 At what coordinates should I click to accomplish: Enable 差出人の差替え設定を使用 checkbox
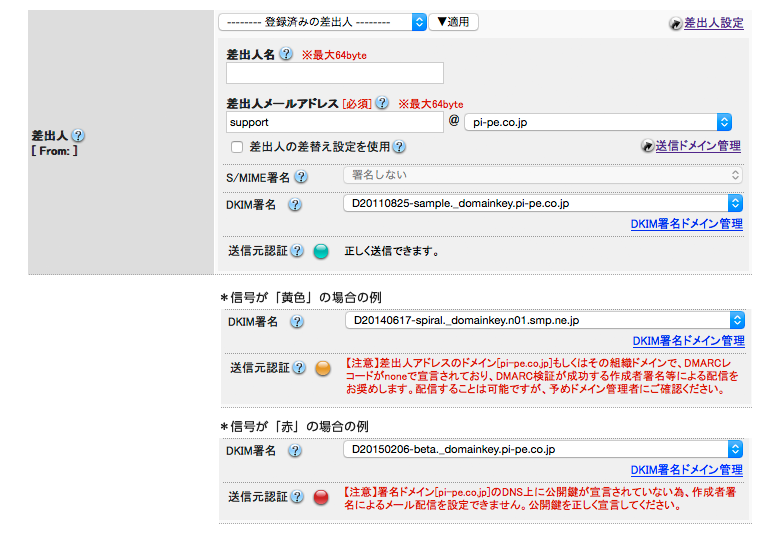[237, 147]
